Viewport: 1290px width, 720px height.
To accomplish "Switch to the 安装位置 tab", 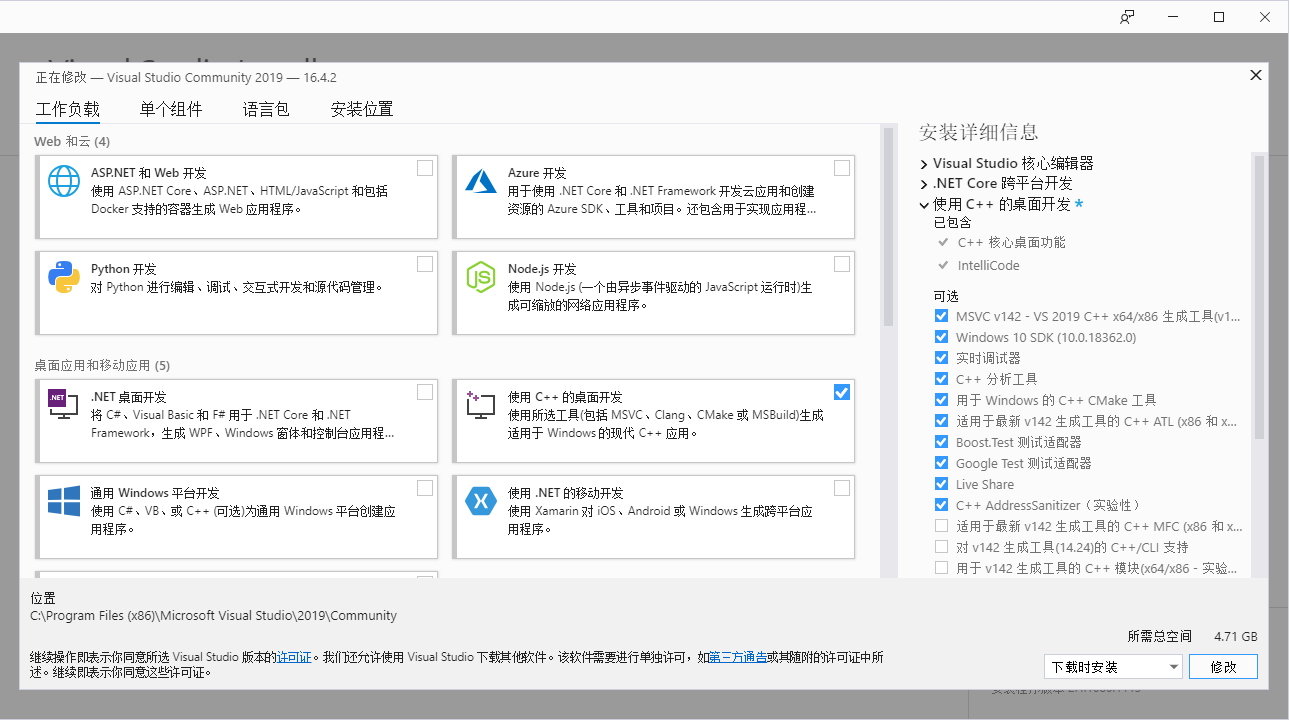I will 362,110.
